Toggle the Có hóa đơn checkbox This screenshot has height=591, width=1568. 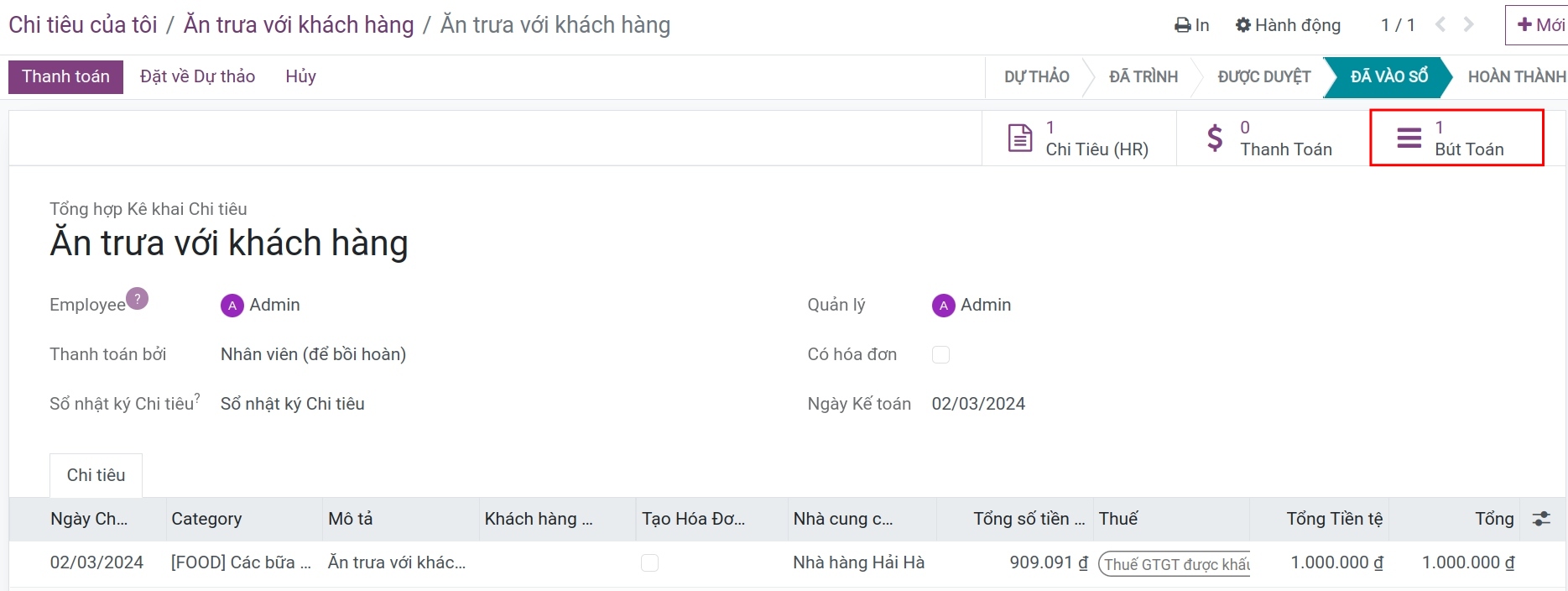click(x=941, y=354)
